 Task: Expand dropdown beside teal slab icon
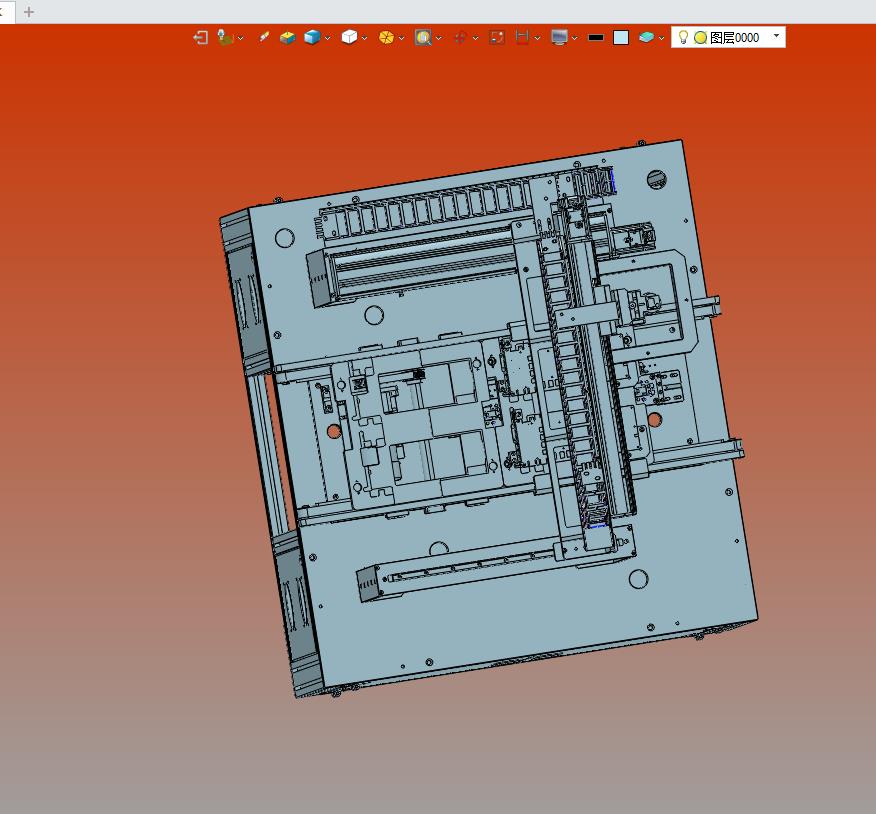[x=661, y=39]
